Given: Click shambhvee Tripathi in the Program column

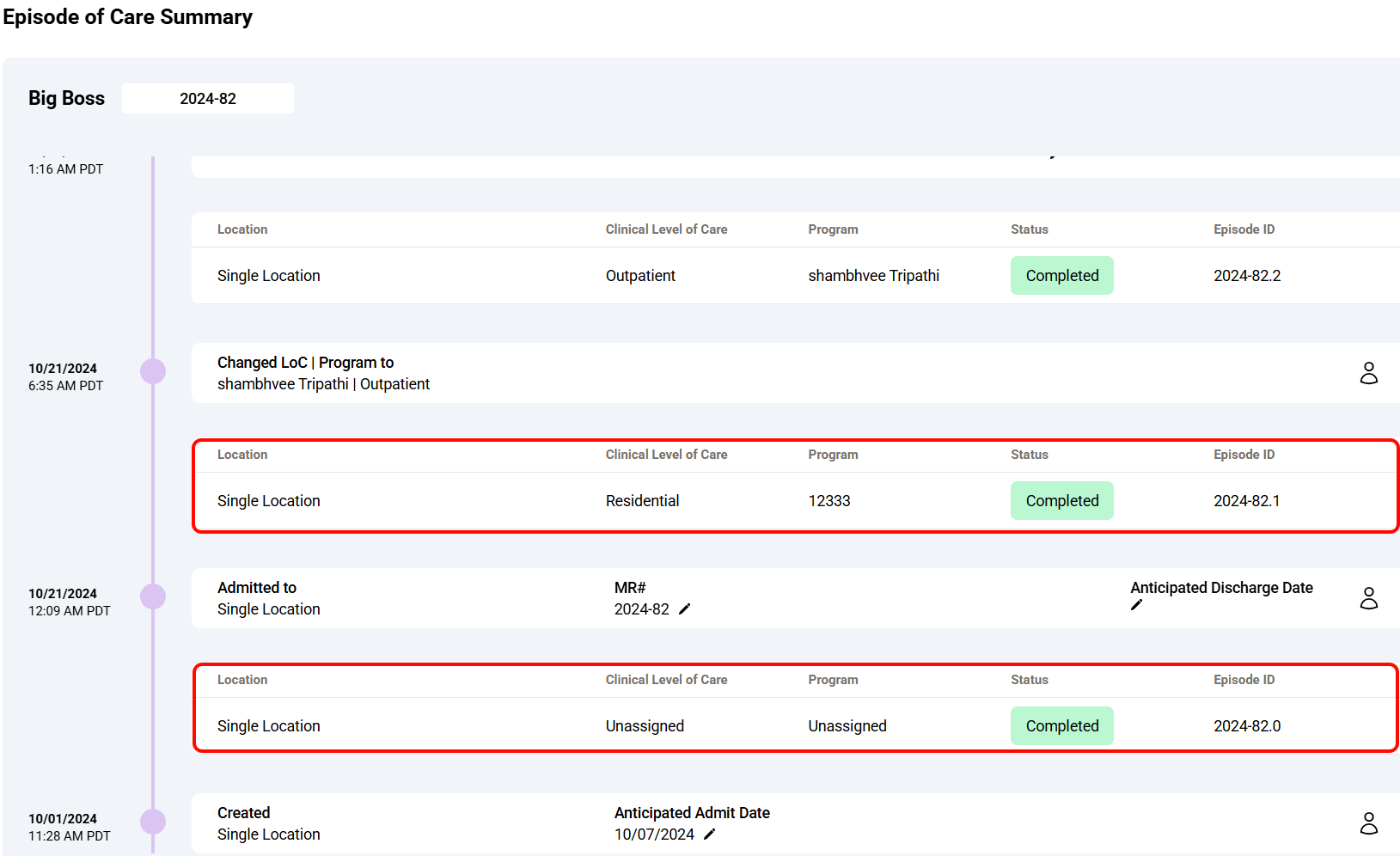Looking at the screenshot, I should (873, 276).
